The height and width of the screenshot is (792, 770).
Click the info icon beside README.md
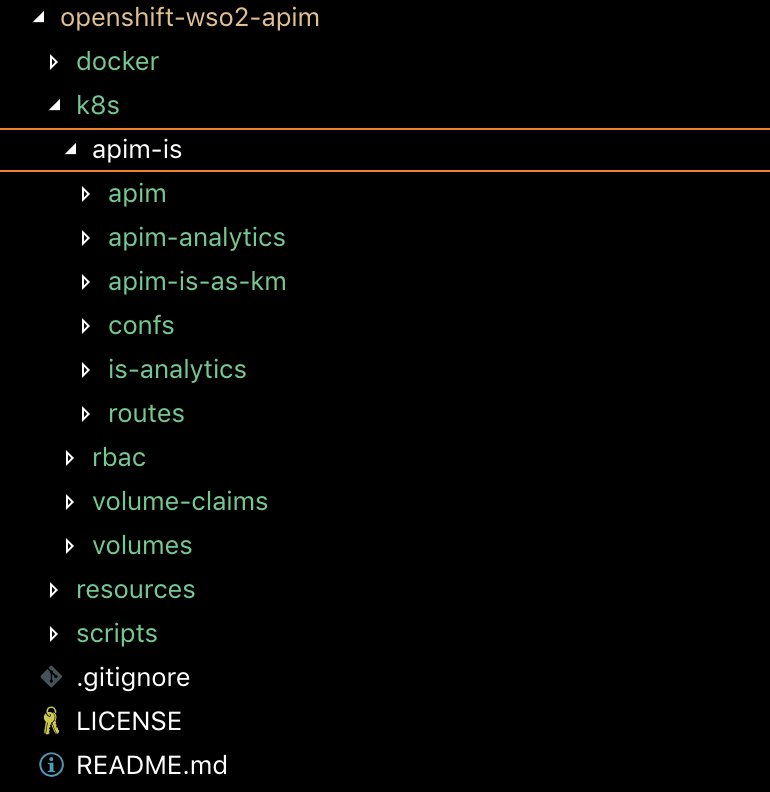point(51,765)
